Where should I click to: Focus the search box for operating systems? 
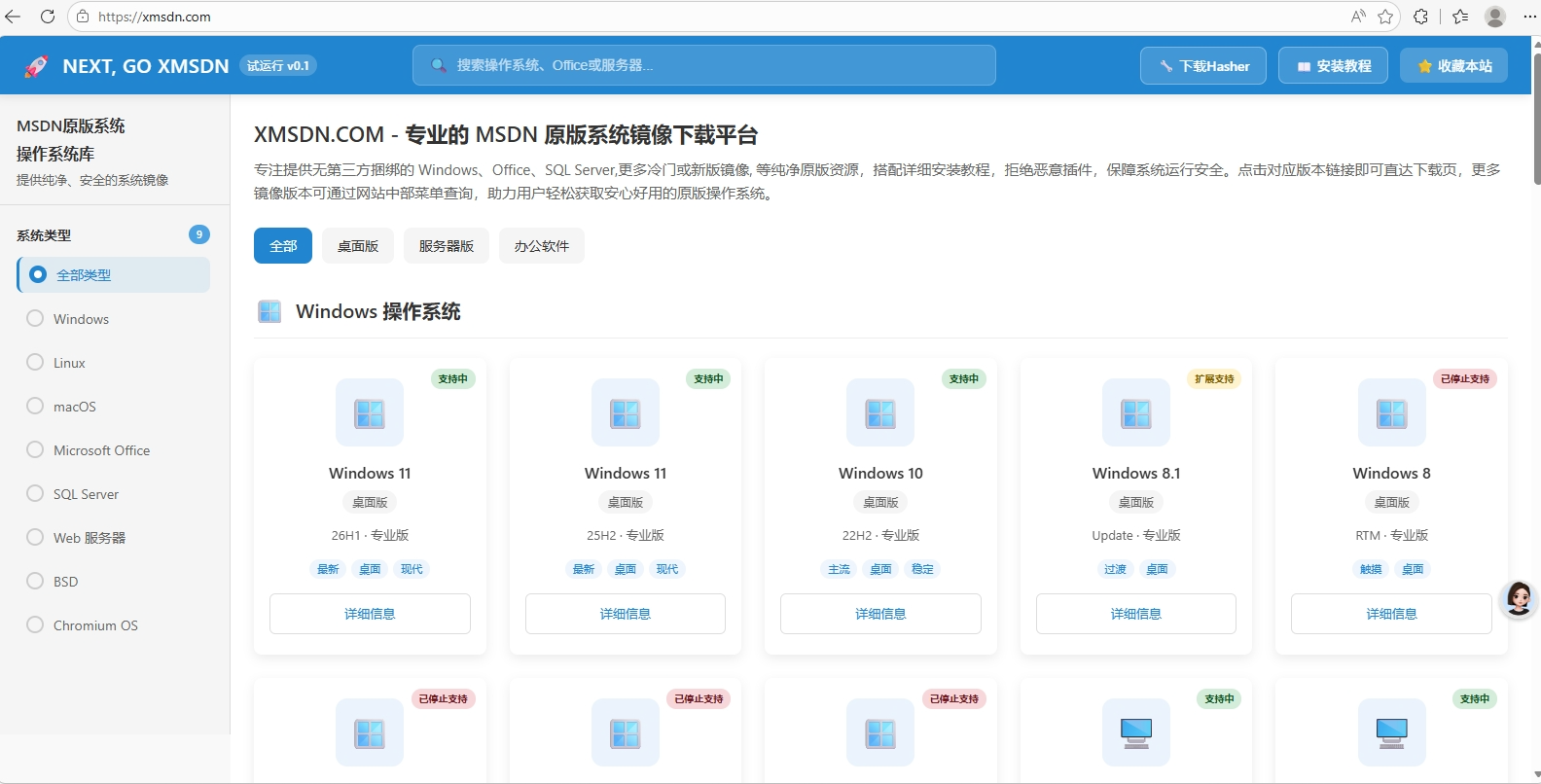704,65
